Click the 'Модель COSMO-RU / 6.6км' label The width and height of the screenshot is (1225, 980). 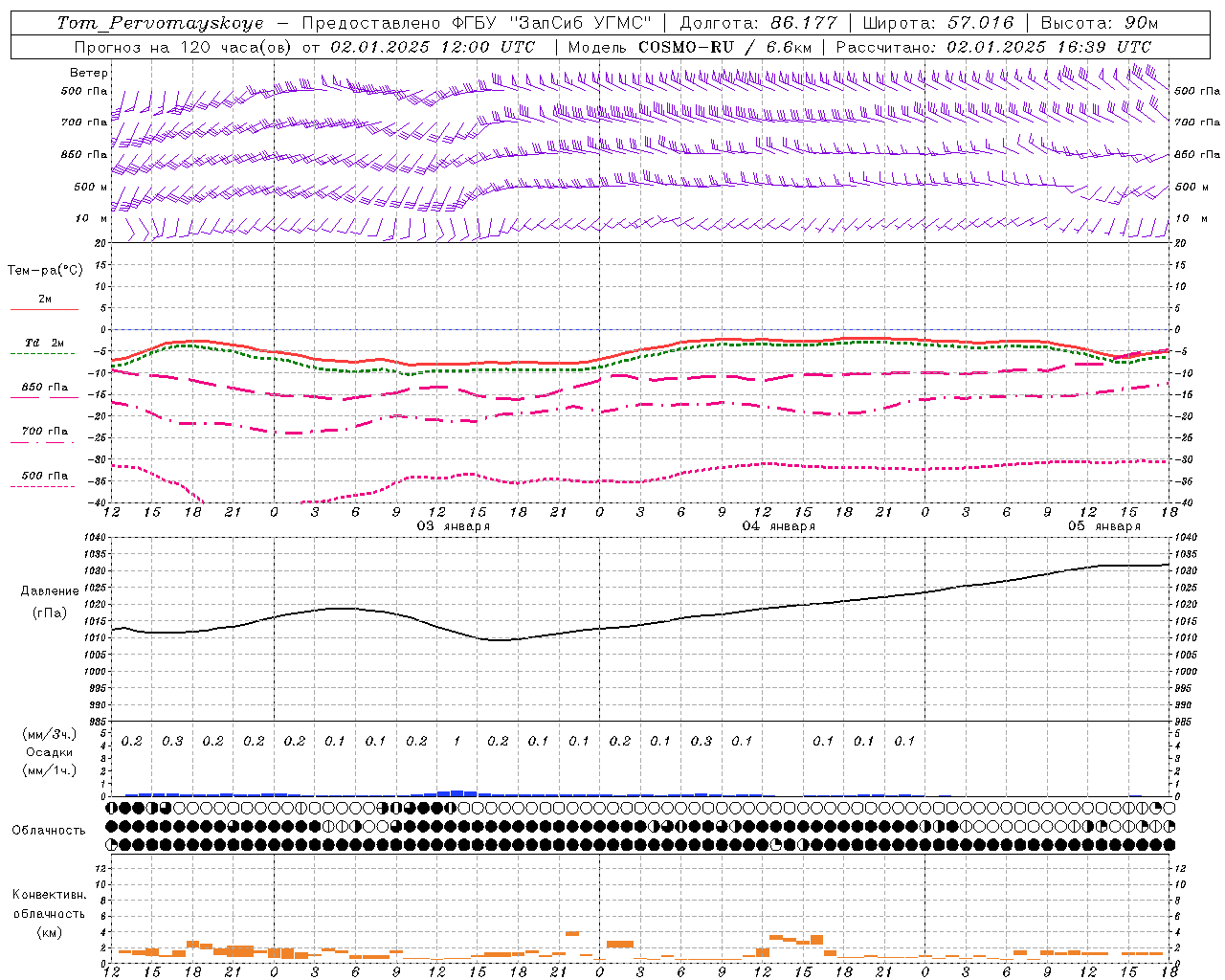pyautogui.click(x=690, y=47)
